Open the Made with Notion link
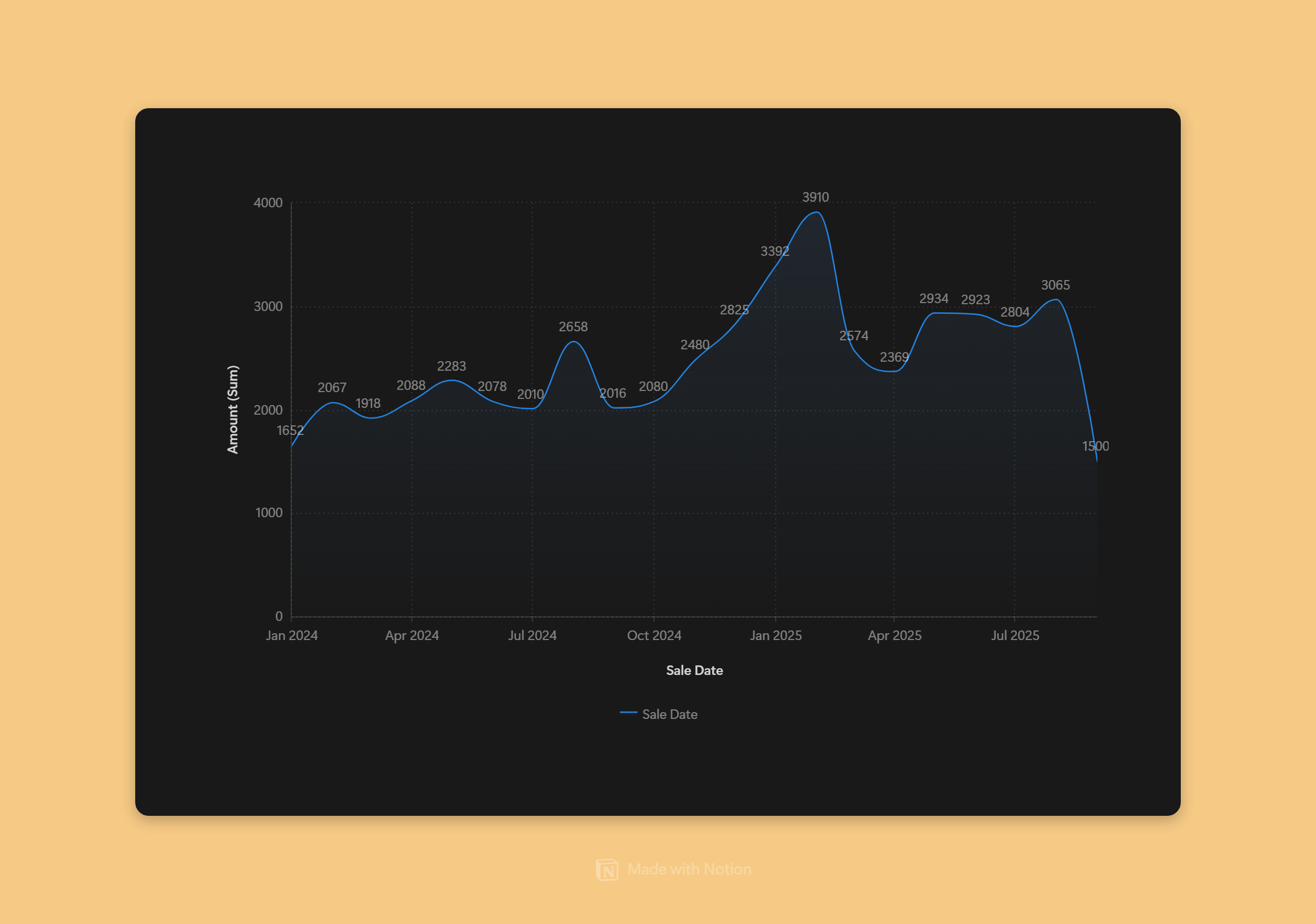The width and height of the screenshot is (1316, 924). [689, 869]
